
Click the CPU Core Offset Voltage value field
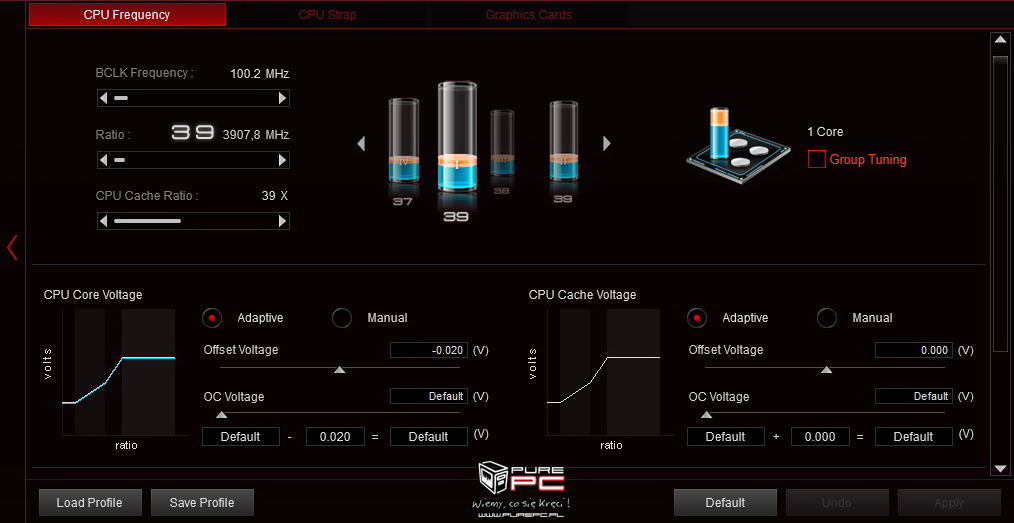coord(428,350)
